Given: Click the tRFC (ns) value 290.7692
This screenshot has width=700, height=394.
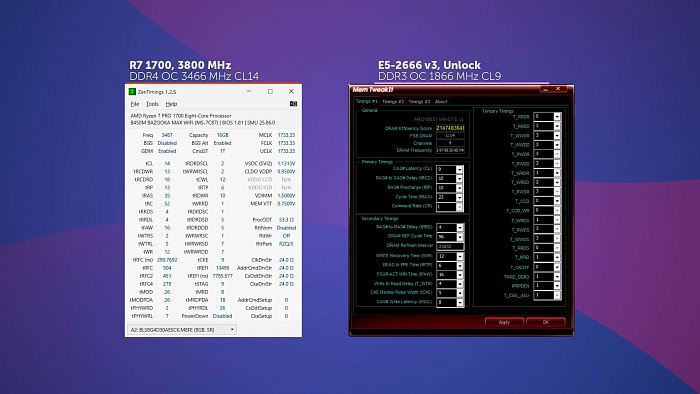Looking at the screenshot, I should [167, 260].
